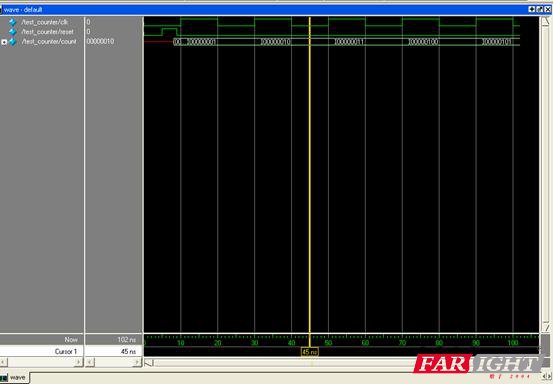Image resolution: width=553 pixels, height=384 pixels.
Task: Click the clk signal diamond icon
Action: 13,22
